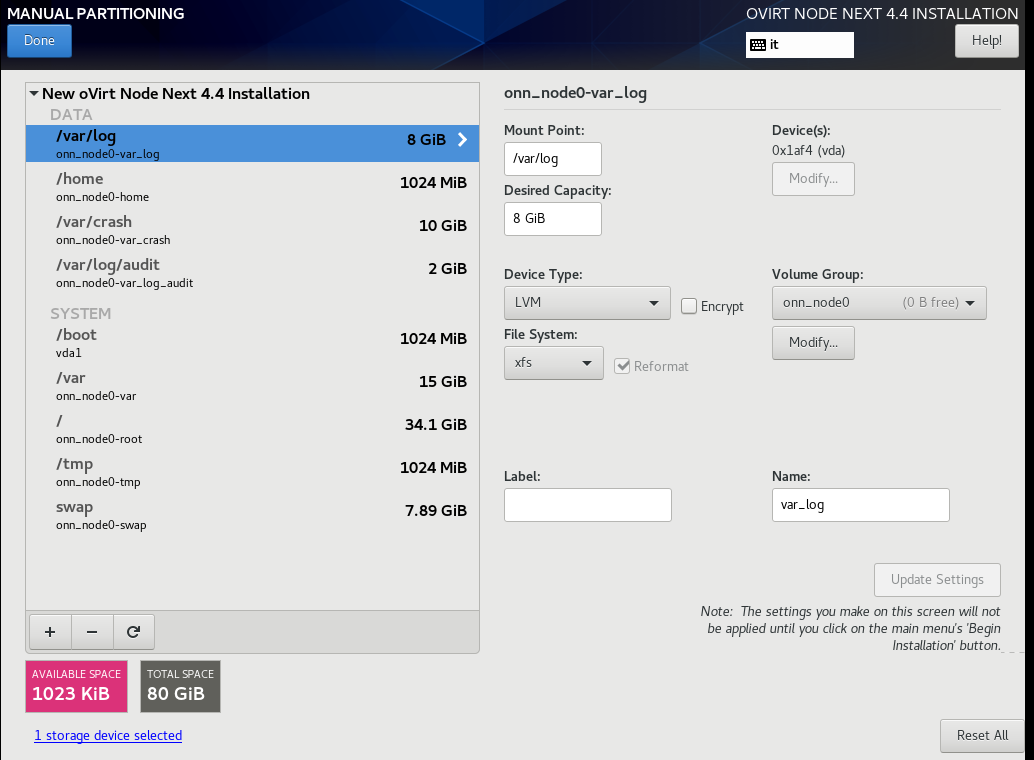This screenshot has width=1034, height=760.
Task: Click the minus icon to remove mount point
Action: (x=92, y=632)
